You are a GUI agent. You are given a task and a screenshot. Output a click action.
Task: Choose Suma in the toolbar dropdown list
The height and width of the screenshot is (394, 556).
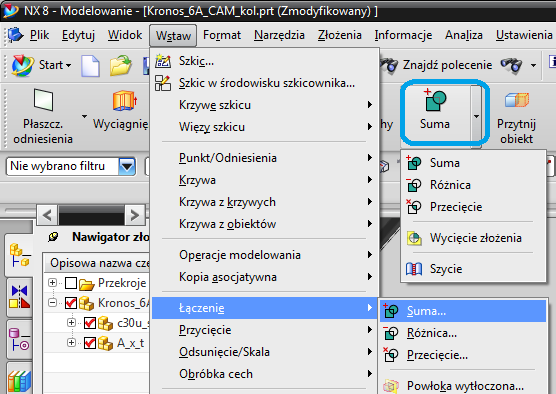[x=473, y=163]
